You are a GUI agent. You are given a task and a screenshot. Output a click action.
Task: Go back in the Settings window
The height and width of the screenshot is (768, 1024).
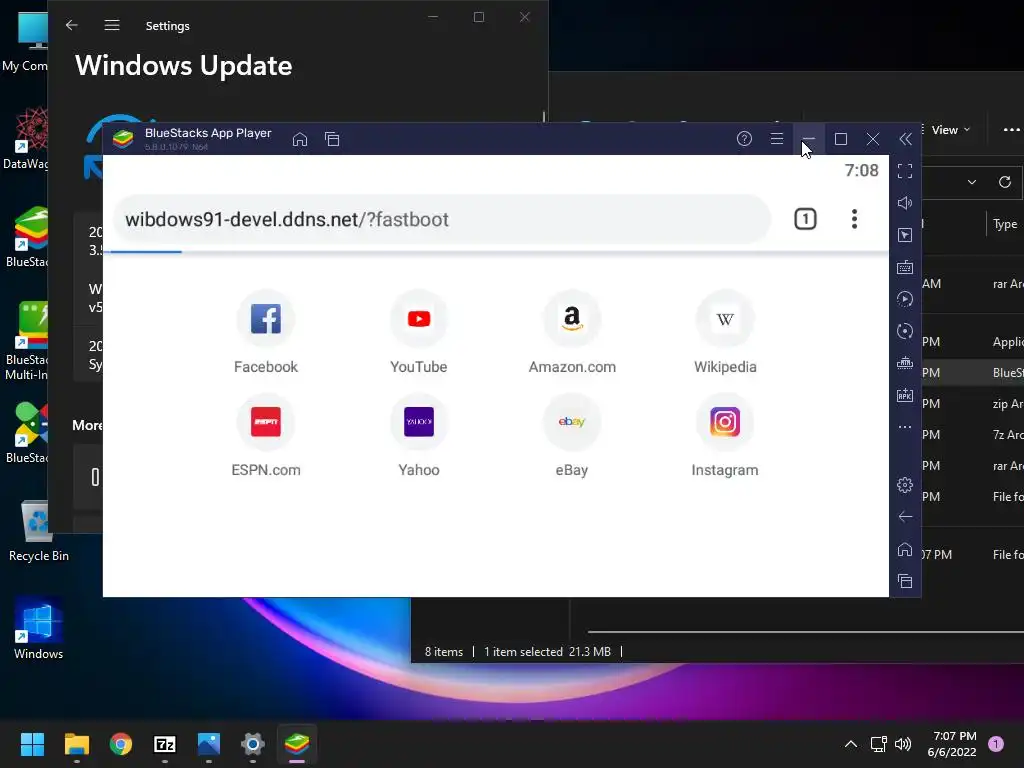72,25
